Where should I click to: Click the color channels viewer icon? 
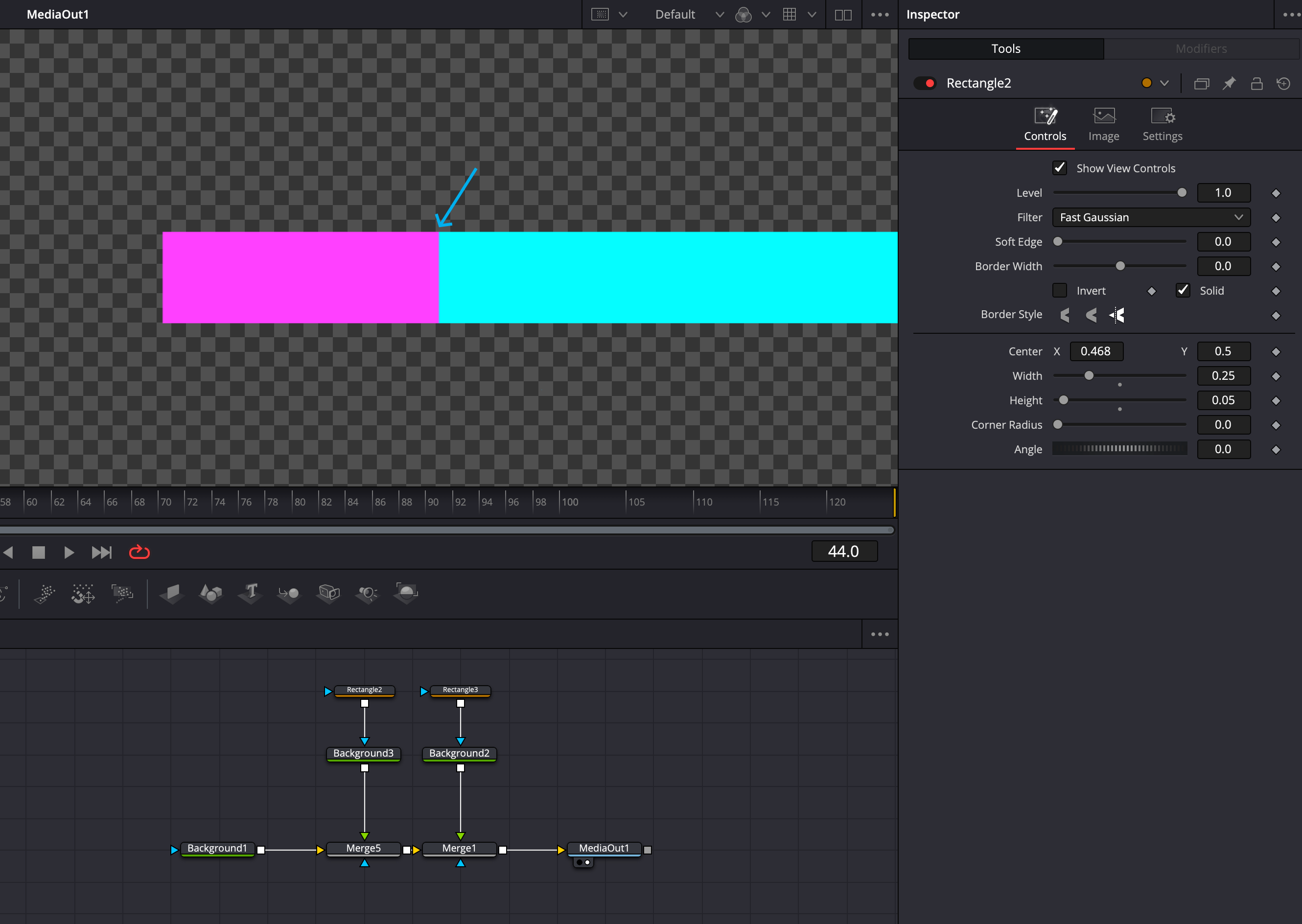click(x=743, y=14)
